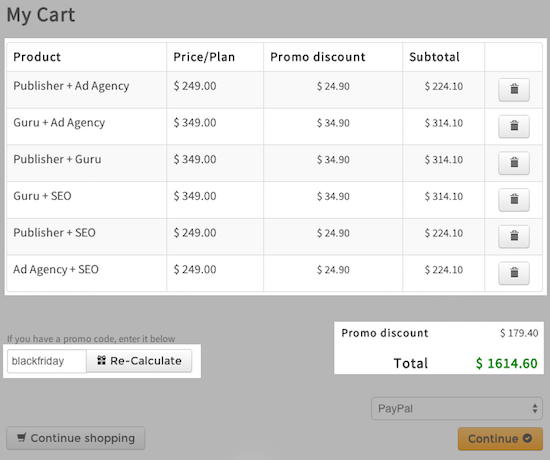Click the Product column header
550x460 pixels.
(x=37, y=57)
